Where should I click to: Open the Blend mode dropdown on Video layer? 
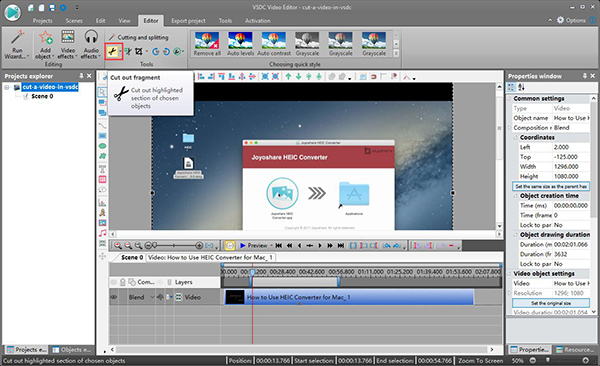pyautogui.click(x=152, y=297)
